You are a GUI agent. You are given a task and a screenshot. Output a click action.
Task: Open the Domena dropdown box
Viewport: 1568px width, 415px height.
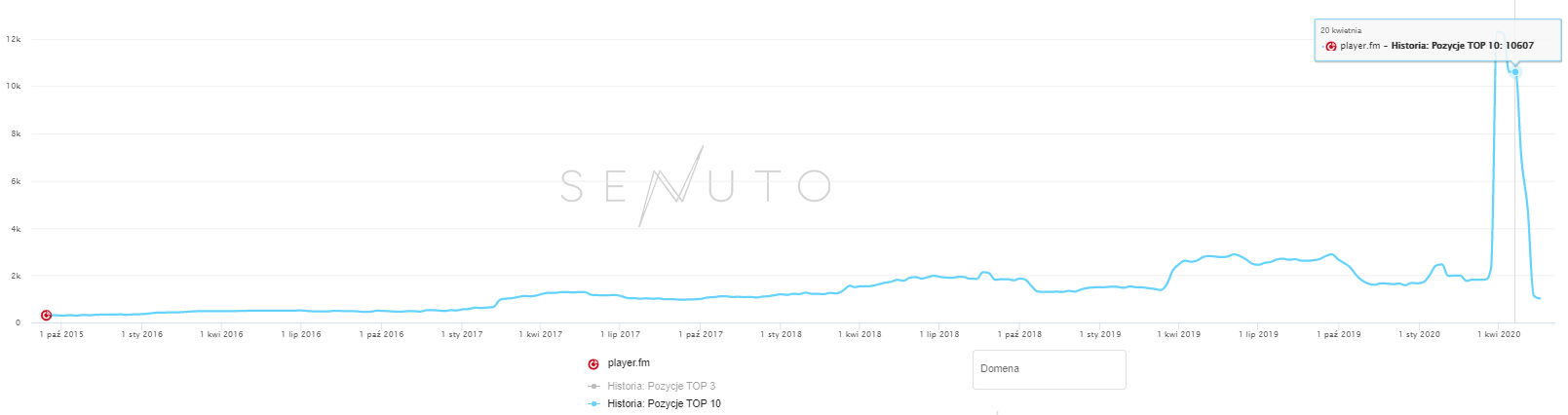1049,369
